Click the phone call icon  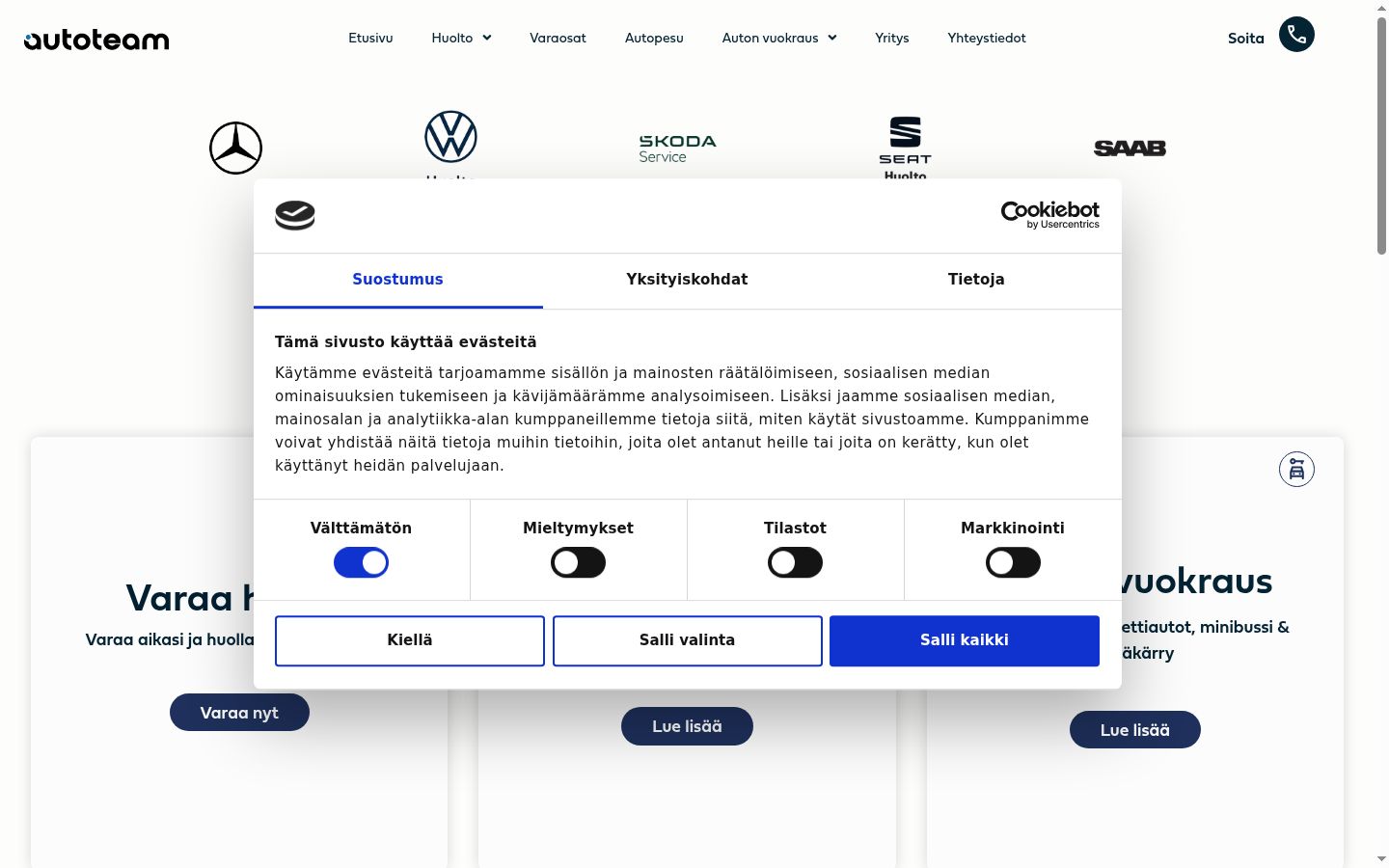click(x=1296, y=35)
